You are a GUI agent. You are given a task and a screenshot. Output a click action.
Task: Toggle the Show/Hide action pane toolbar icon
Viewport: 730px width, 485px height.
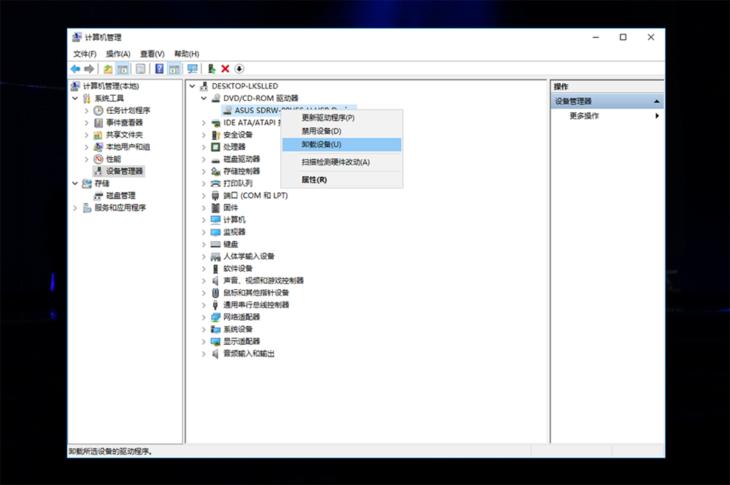click(175, 69)
